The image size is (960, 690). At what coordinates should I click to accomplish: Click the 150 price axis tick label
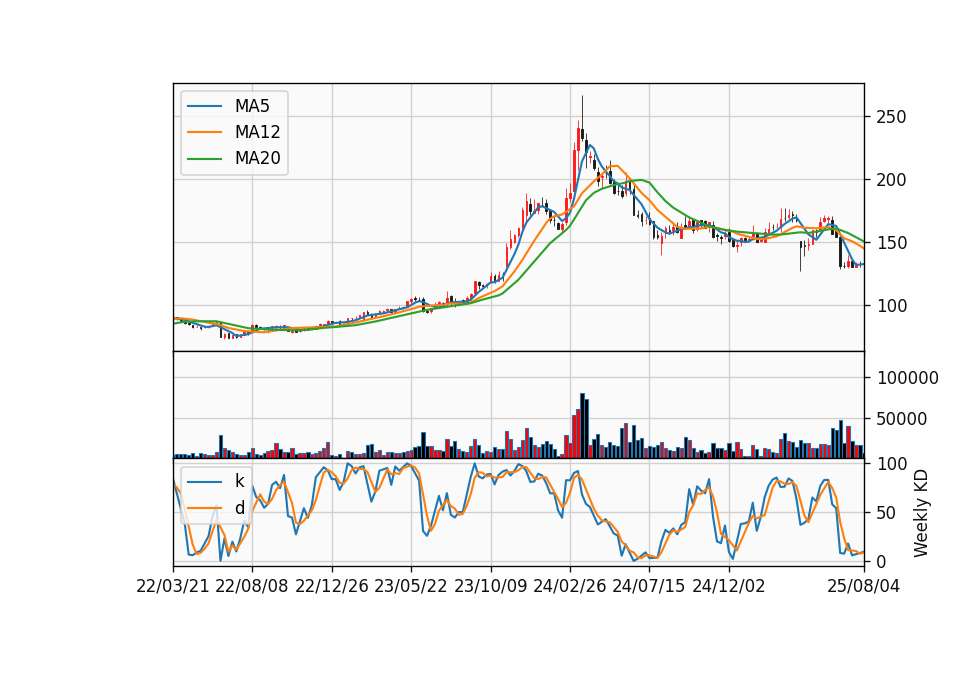[x=891, y=243]
